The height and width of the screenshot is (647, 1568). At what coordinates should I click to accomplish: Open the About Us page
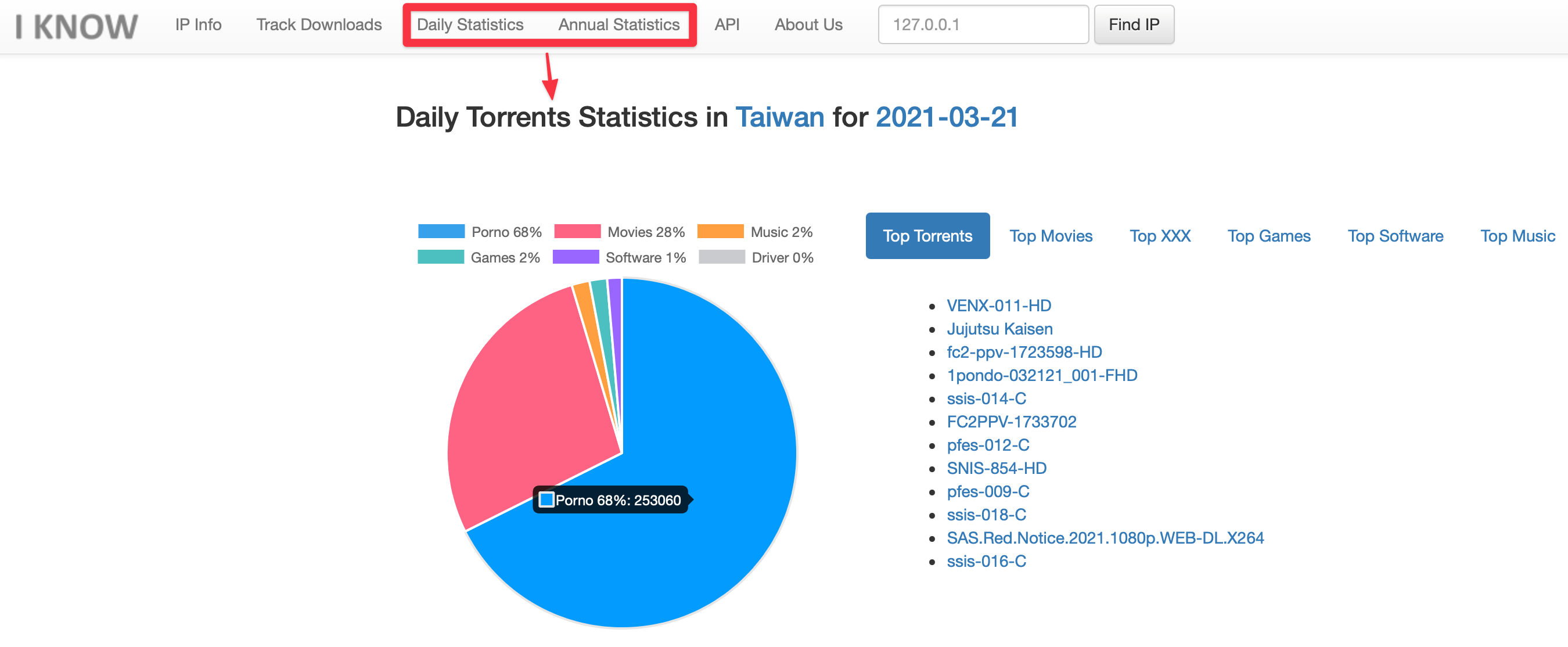click(808, 24)
